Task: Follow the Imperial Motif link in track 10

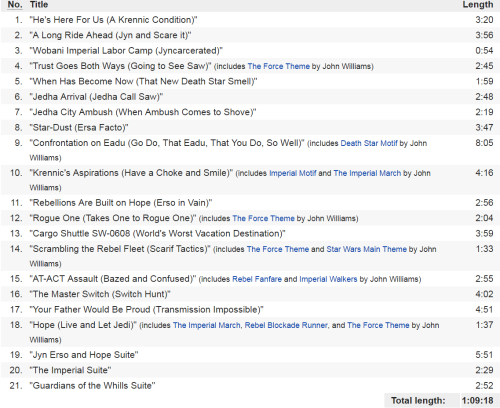Action: (x=292, y=173)
